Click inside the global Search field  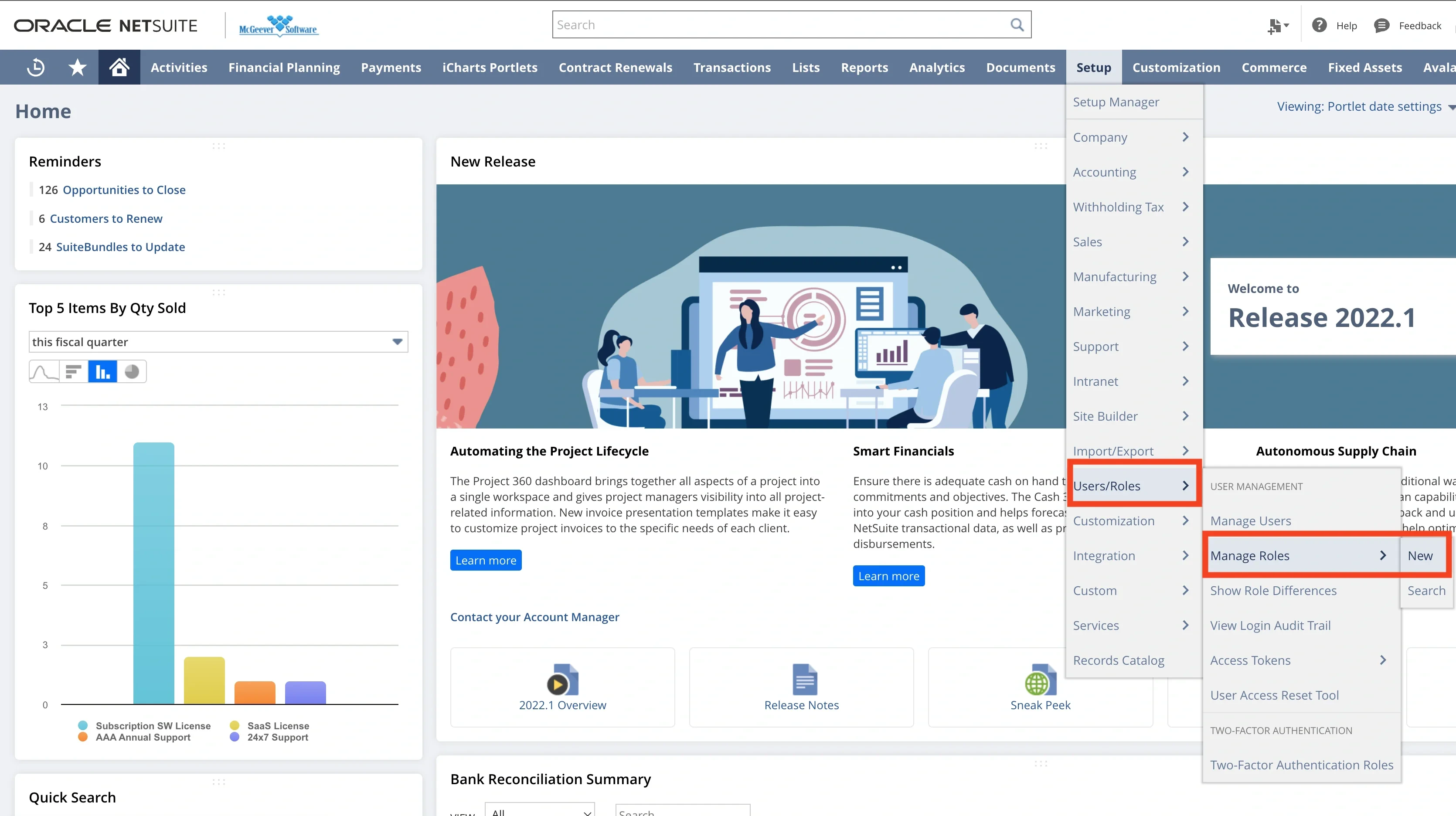pyautogui.click(x=735, y=24)
